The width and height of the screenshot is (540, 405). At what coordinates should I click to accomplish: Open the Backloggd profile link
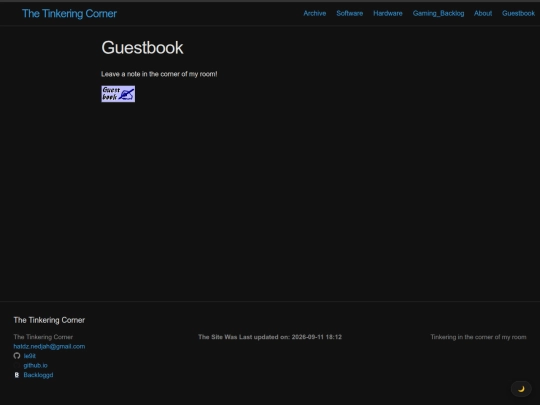click(x=38, y=375)
